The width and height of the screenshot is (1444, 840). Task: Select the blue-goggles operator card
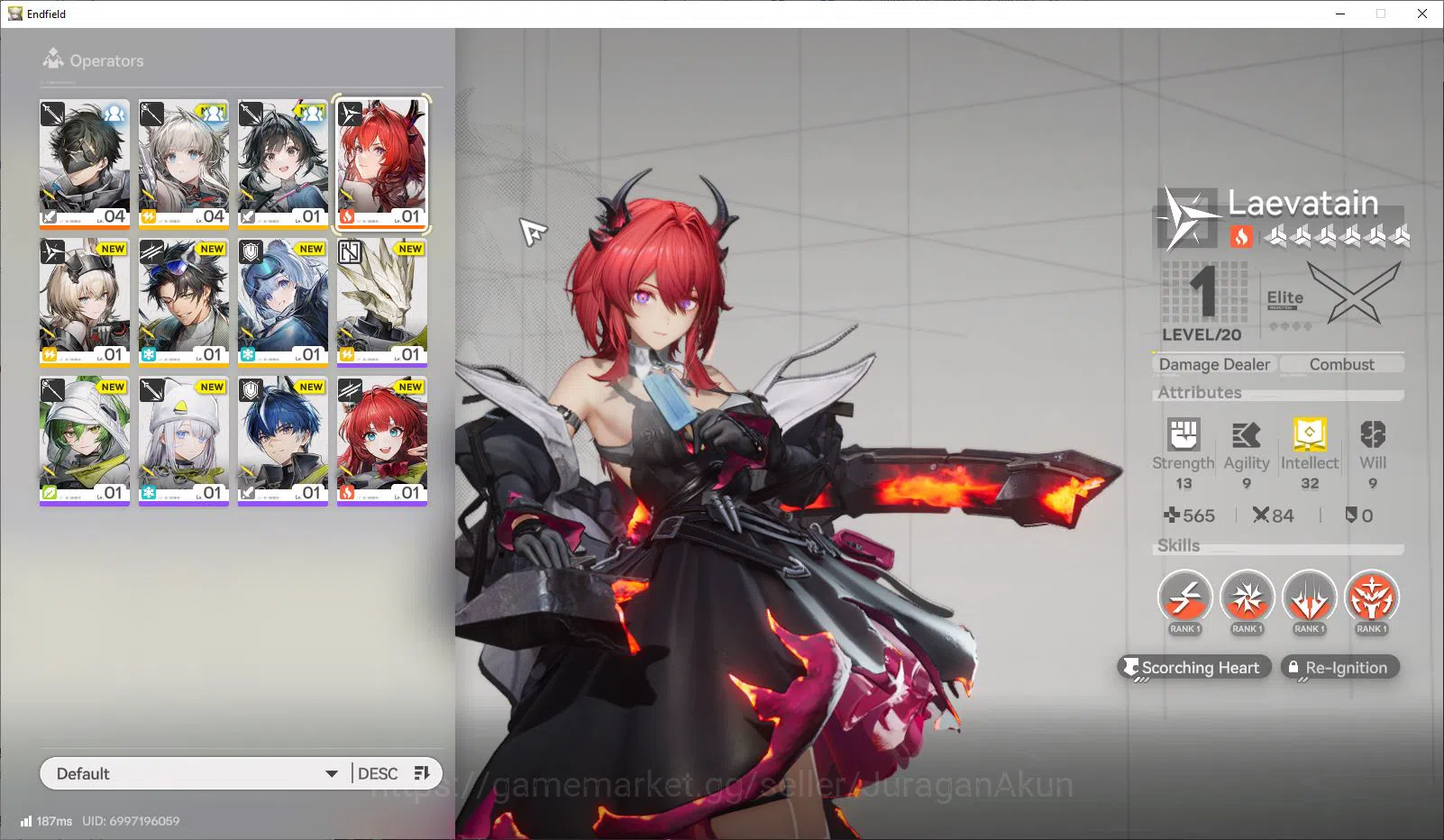[283, 302]
